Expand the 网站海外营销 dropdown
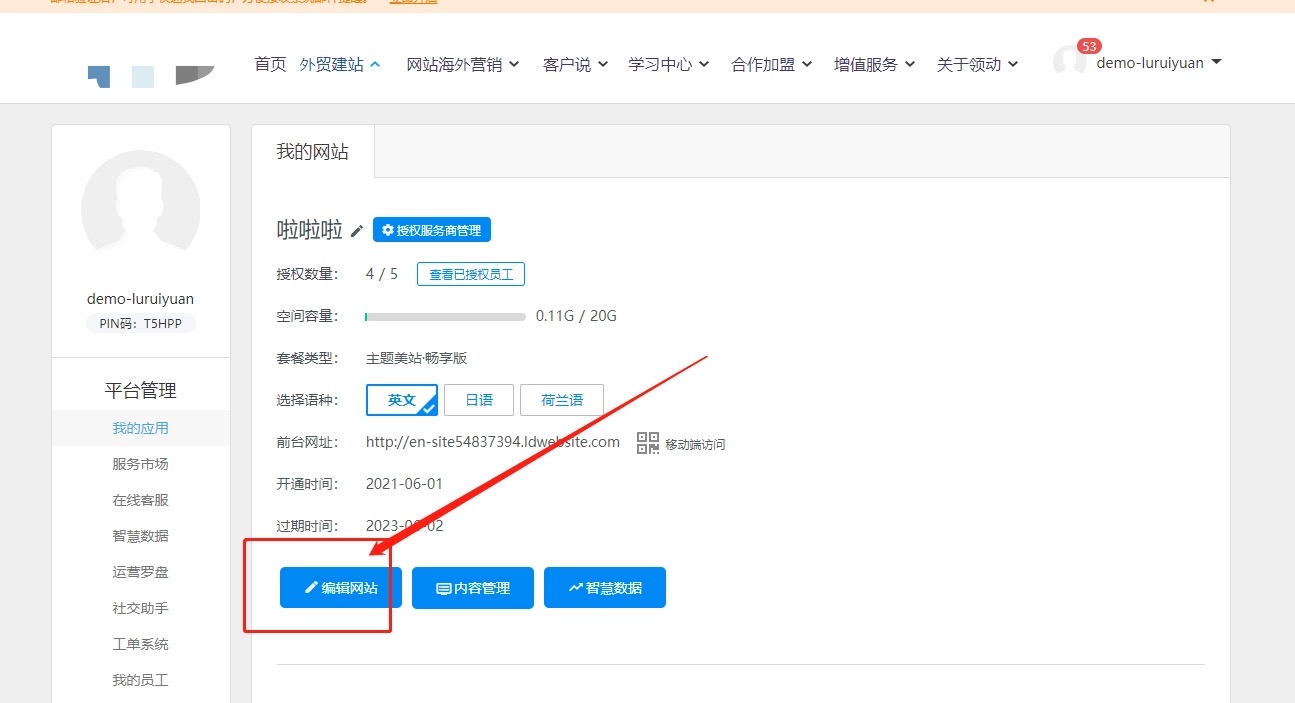Viewport: 1295px width, 703px height. click(463, 64)
